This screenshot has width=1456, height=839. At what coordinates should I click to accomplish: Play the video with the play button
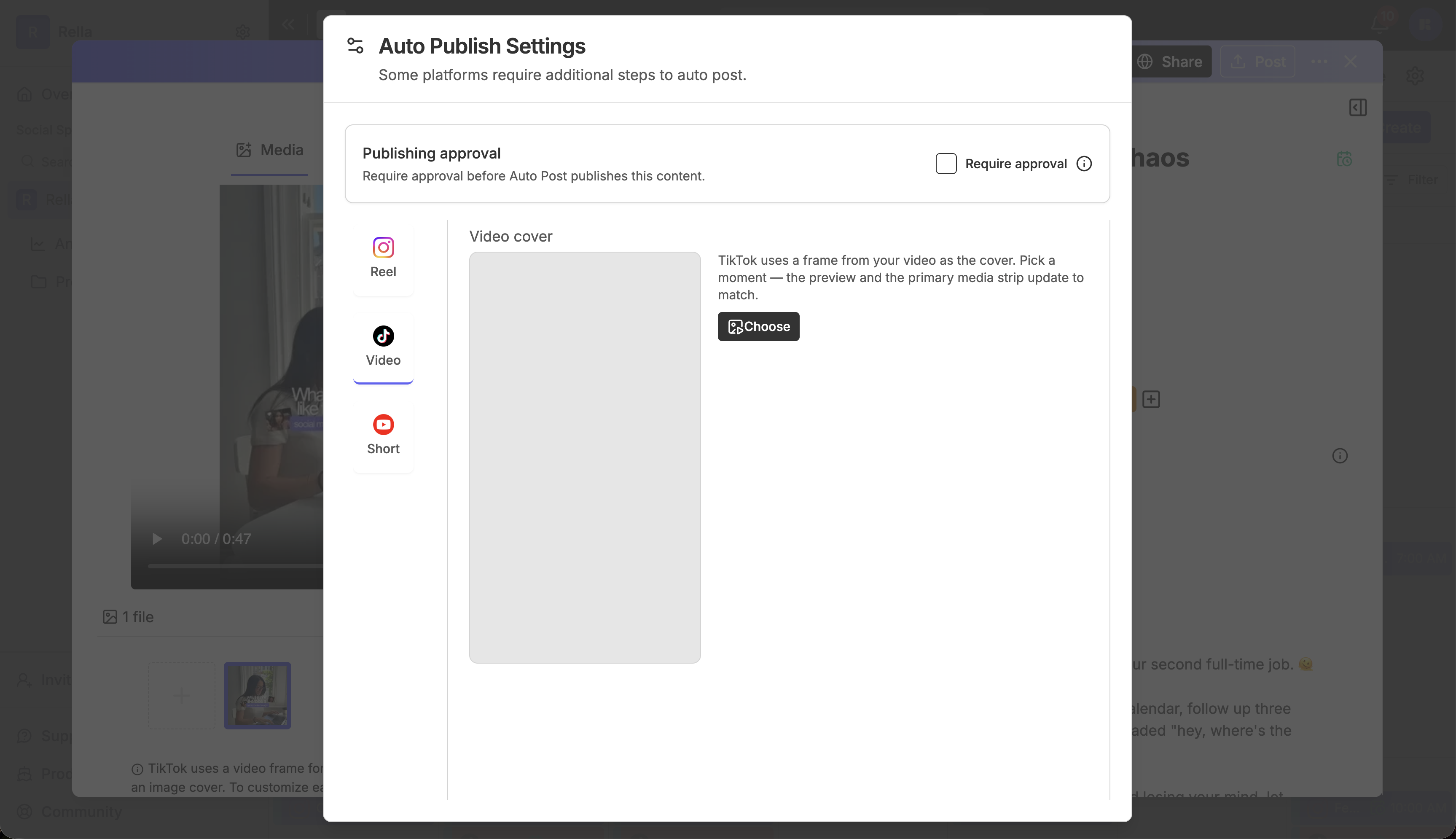pos(157,539)
